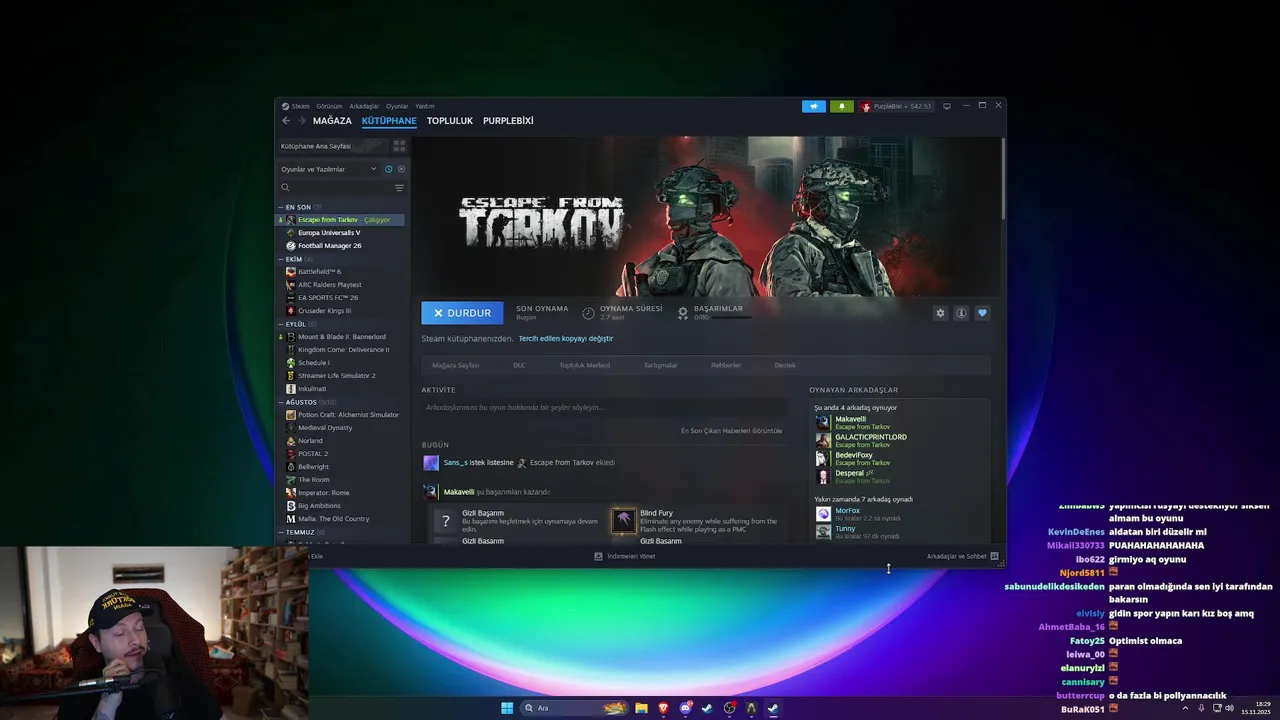1280x720 pixels.
Task: Collapse the EYLÜL category
Action: point(280,324)
